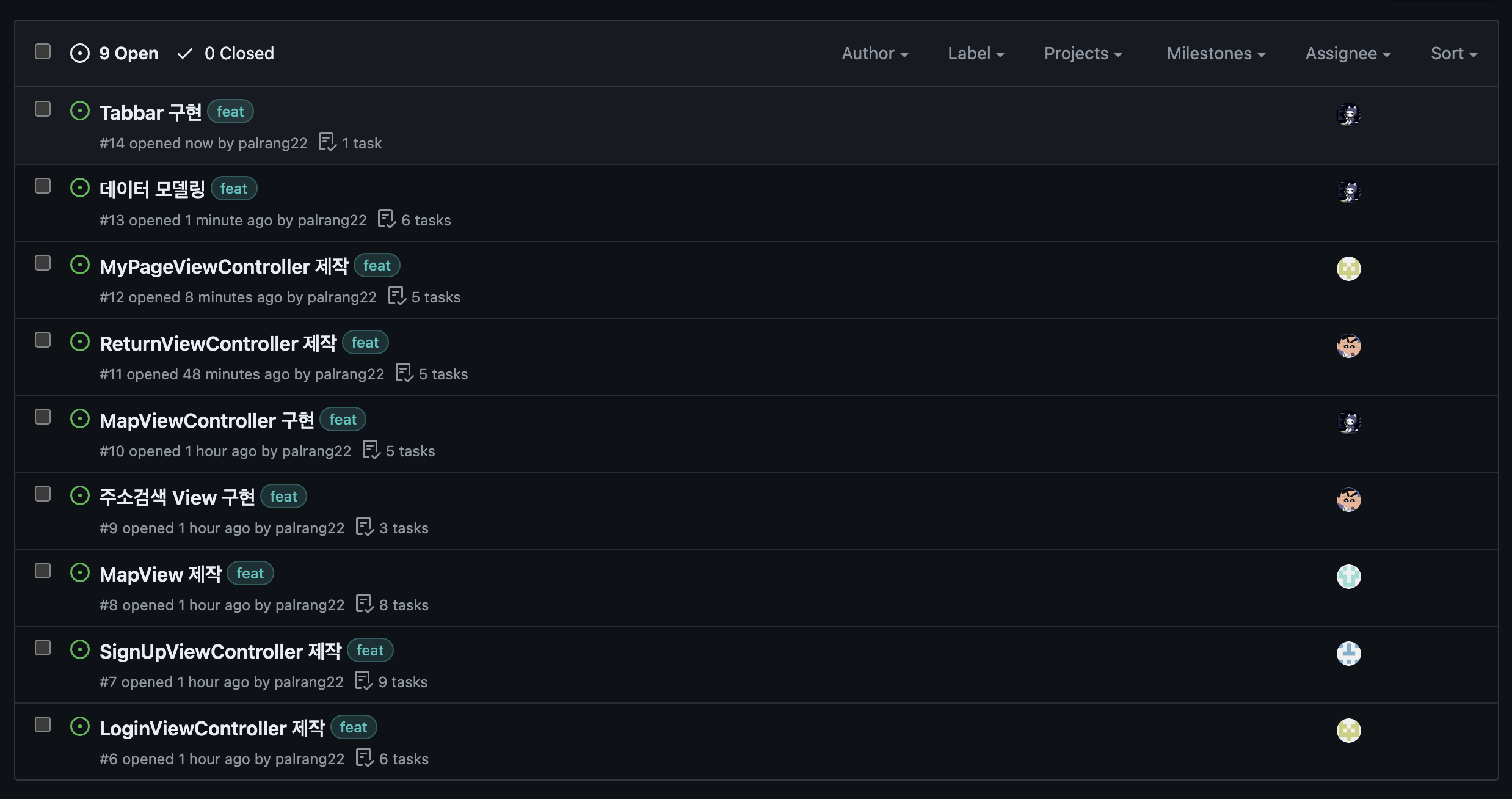Viewport: 1512px width, 799px height.
Task: Click assignee avatar on Tabbar 구현 issue
Action: pos(1348,115)
